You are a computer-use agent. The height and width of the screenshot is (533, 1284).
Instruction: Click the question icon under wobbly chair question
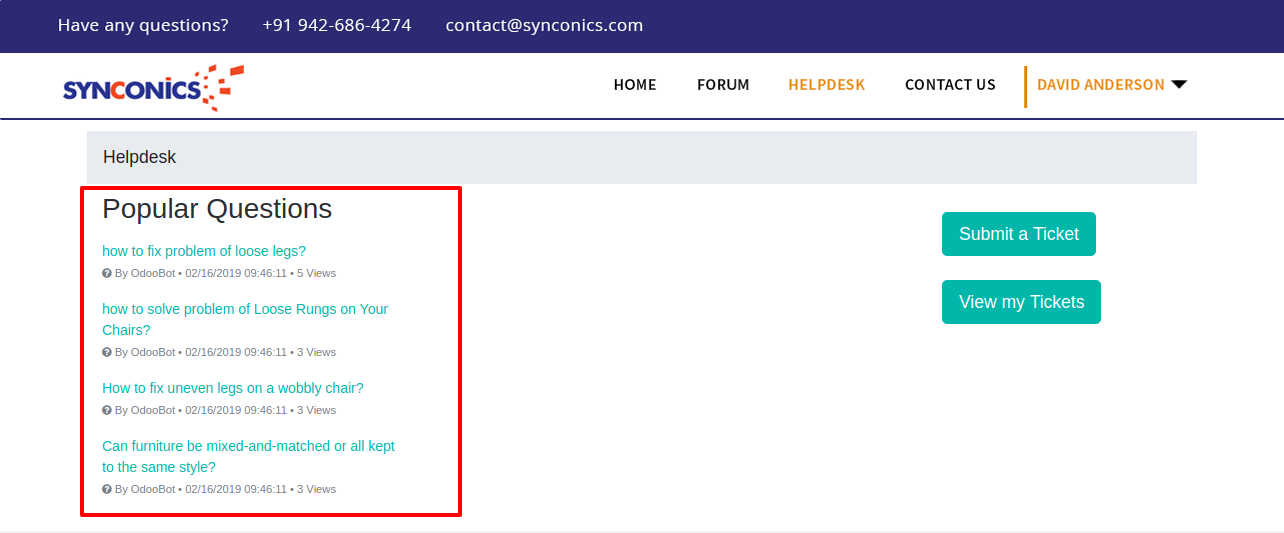[x=107, y=410]
